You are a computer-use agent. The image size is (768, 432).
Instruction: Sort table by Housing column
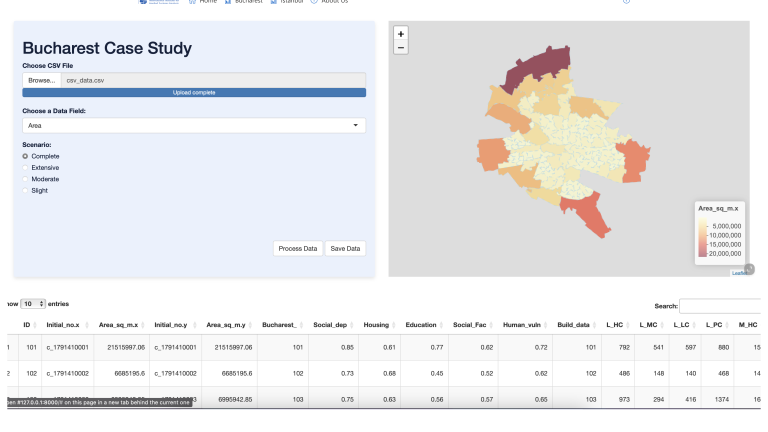[x=379, y=325]
